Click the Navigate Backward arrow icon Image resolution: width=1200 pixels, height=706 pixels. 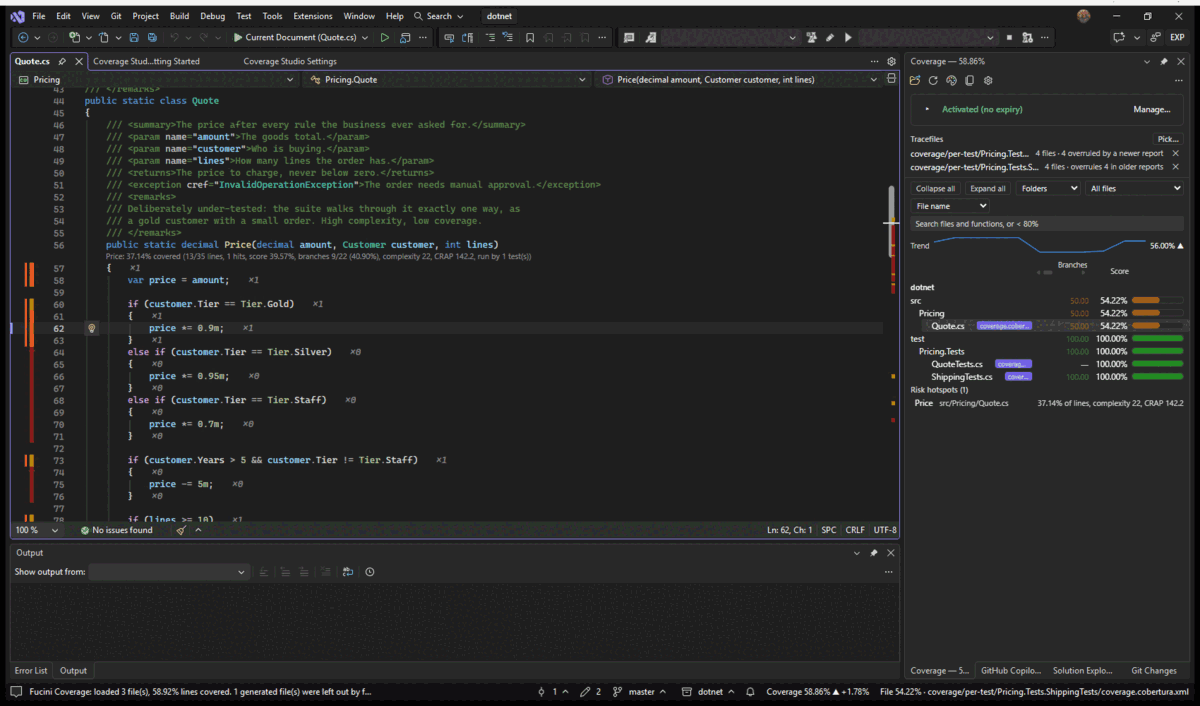click(22, 37)
